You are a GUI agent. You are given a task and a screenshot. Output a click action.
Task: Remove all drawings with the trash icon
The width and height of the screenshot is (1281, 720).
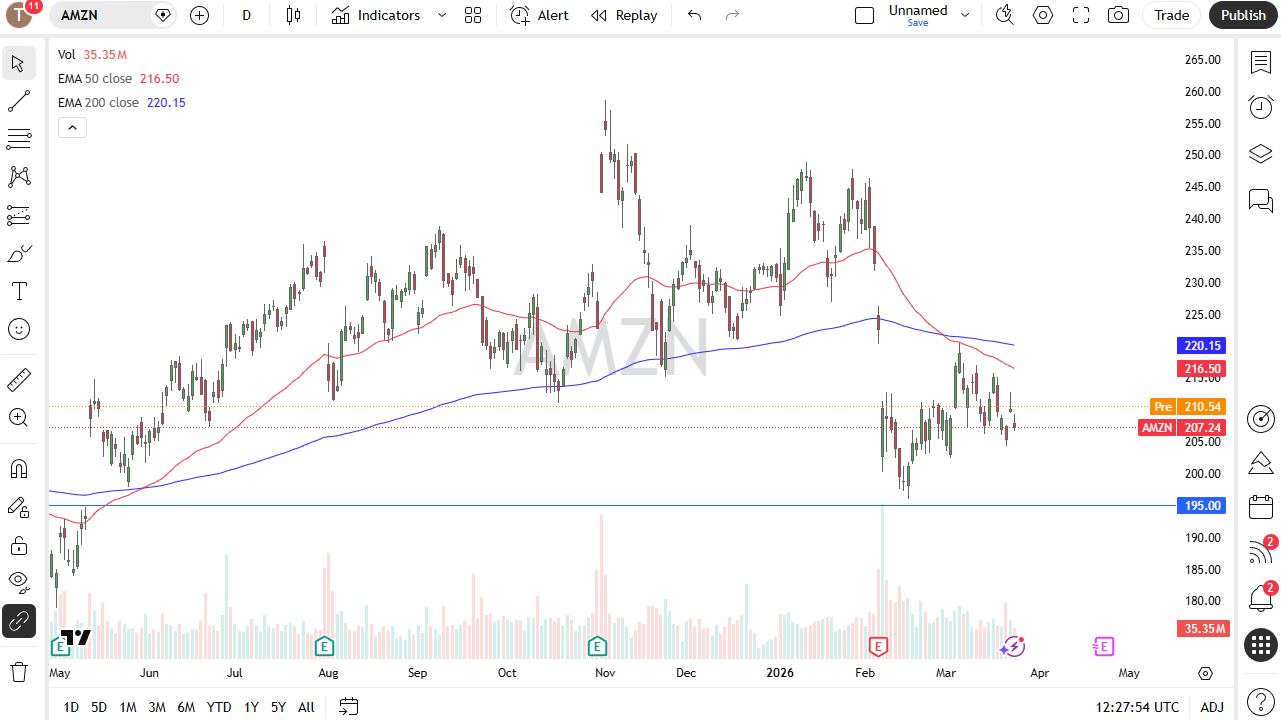[x=19, y=671]
